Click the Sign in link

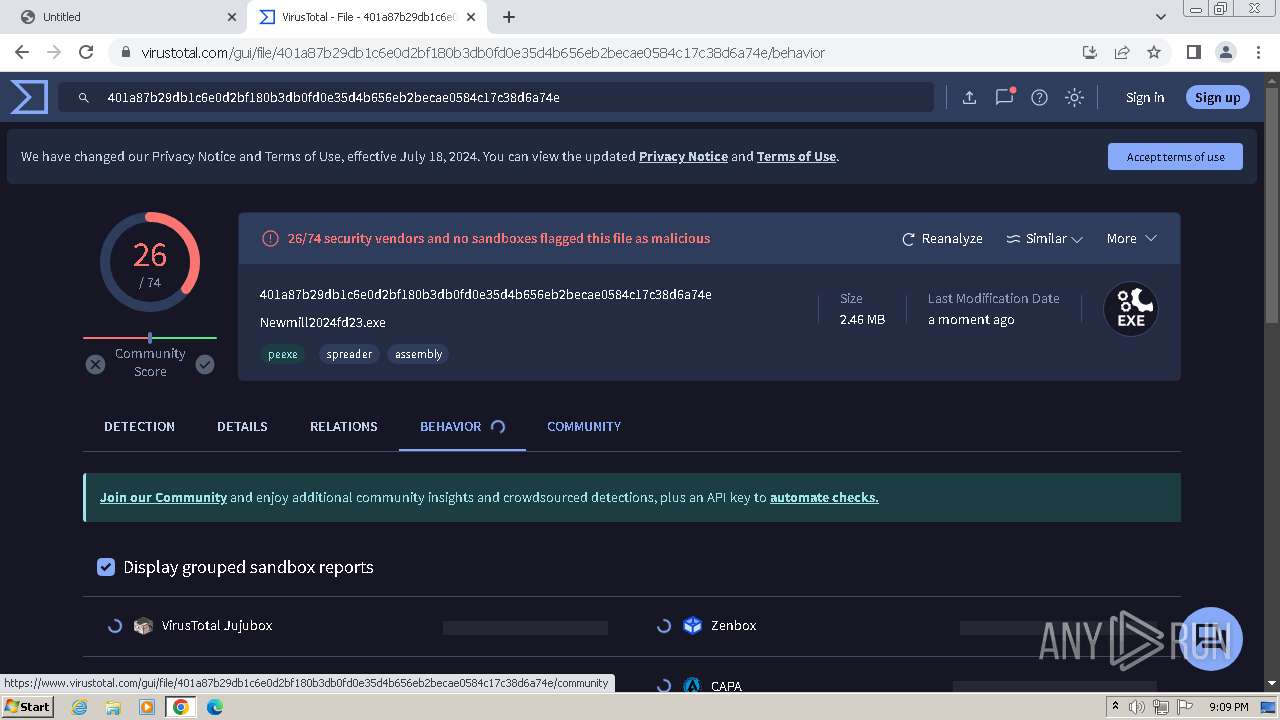coord(1145,97)
